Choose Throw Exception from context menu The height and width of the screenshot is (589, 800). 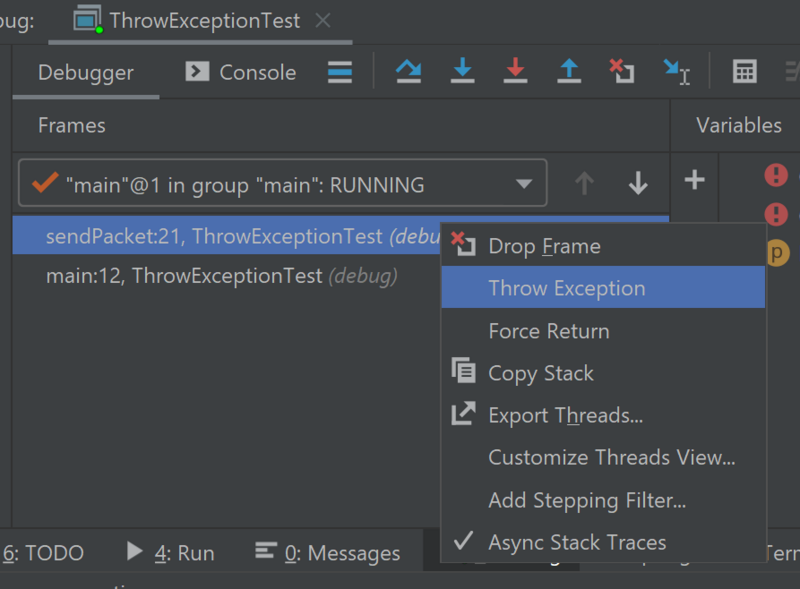pos(567,288)
